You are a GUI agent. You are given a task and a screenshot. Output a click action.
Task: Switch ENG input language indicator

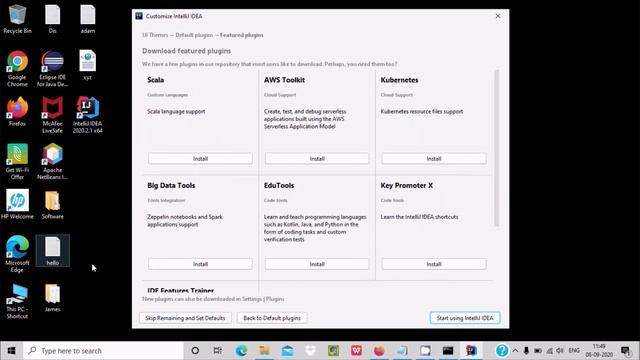click(574, 351)
